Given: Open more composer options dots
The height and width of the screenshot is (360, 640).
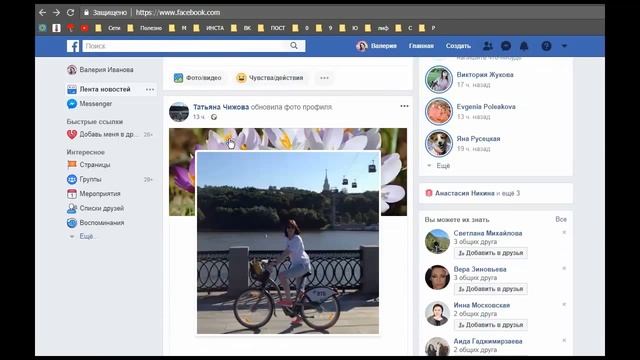Looking at the screenshot, I should click(x=324, y=78).
